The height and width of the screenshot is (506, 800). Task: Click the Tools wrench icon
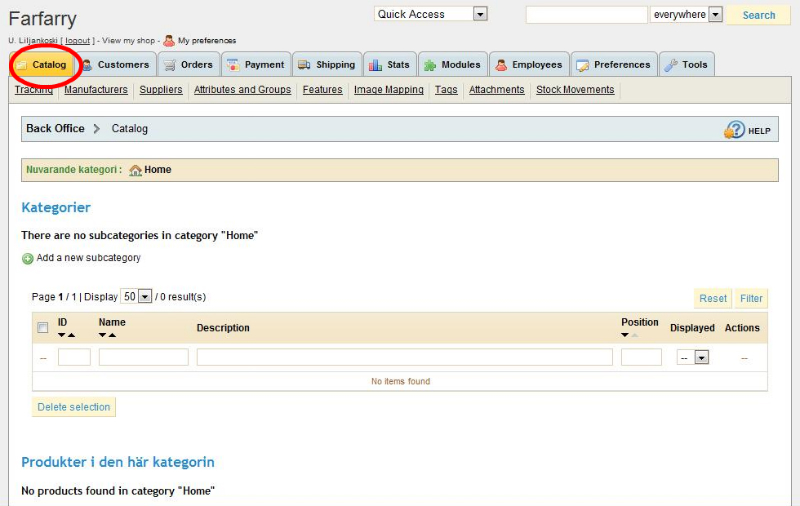(671, 65)
